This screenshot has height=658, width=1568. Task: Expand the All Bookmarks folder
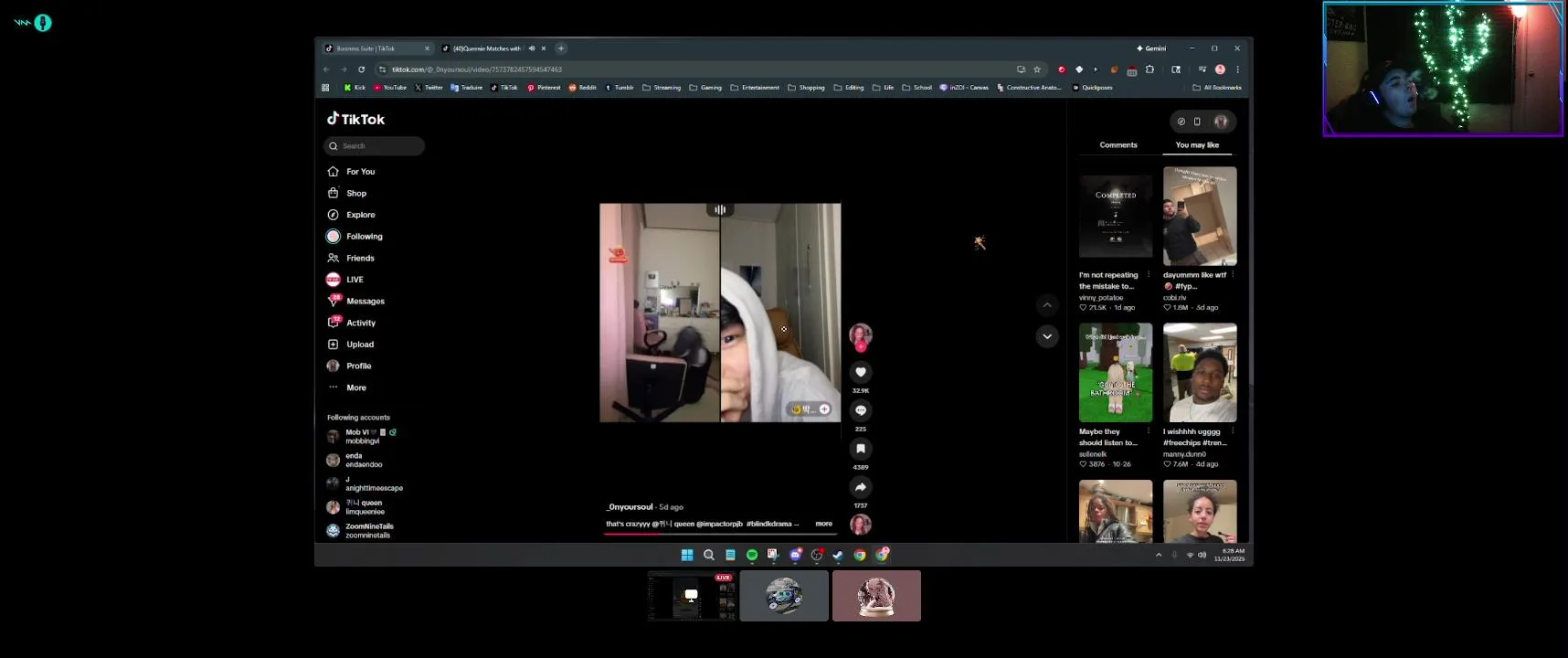1217,88
